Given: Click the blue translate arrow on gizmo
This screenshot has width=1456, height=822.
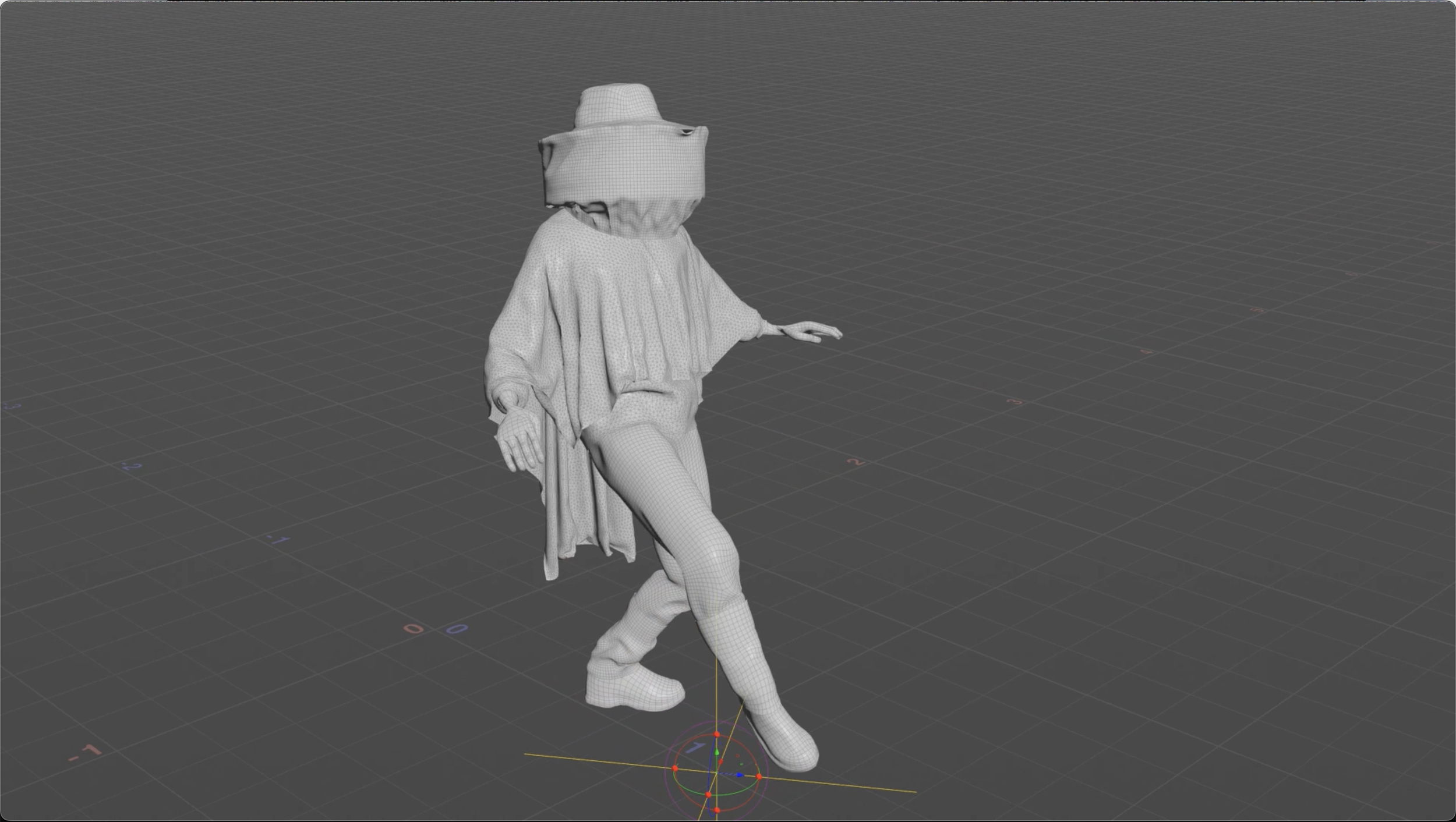Looking at the screenshot, I should (x=740, y=775).
